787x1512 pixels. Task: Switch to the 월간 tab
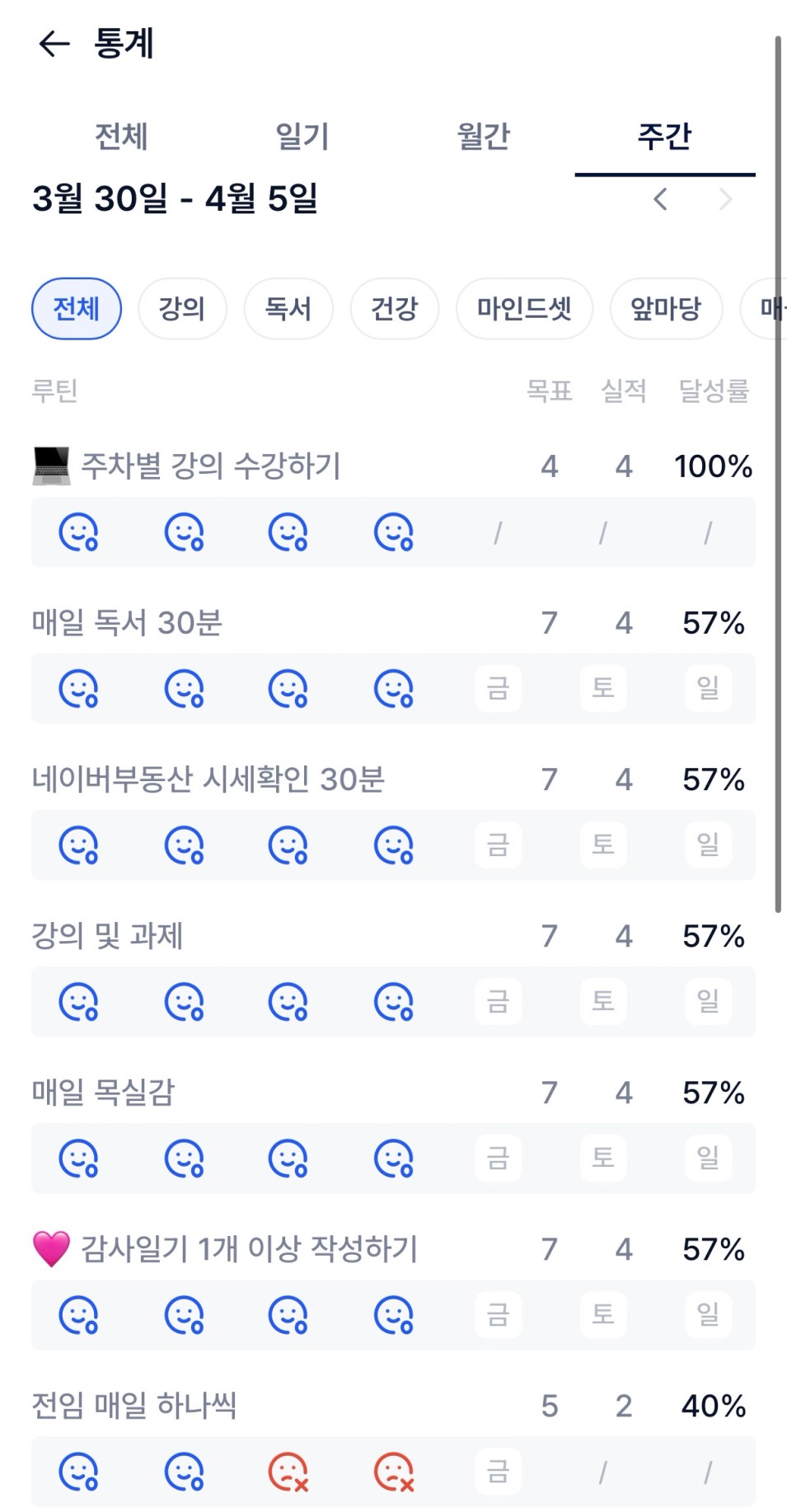coord(484,137)
